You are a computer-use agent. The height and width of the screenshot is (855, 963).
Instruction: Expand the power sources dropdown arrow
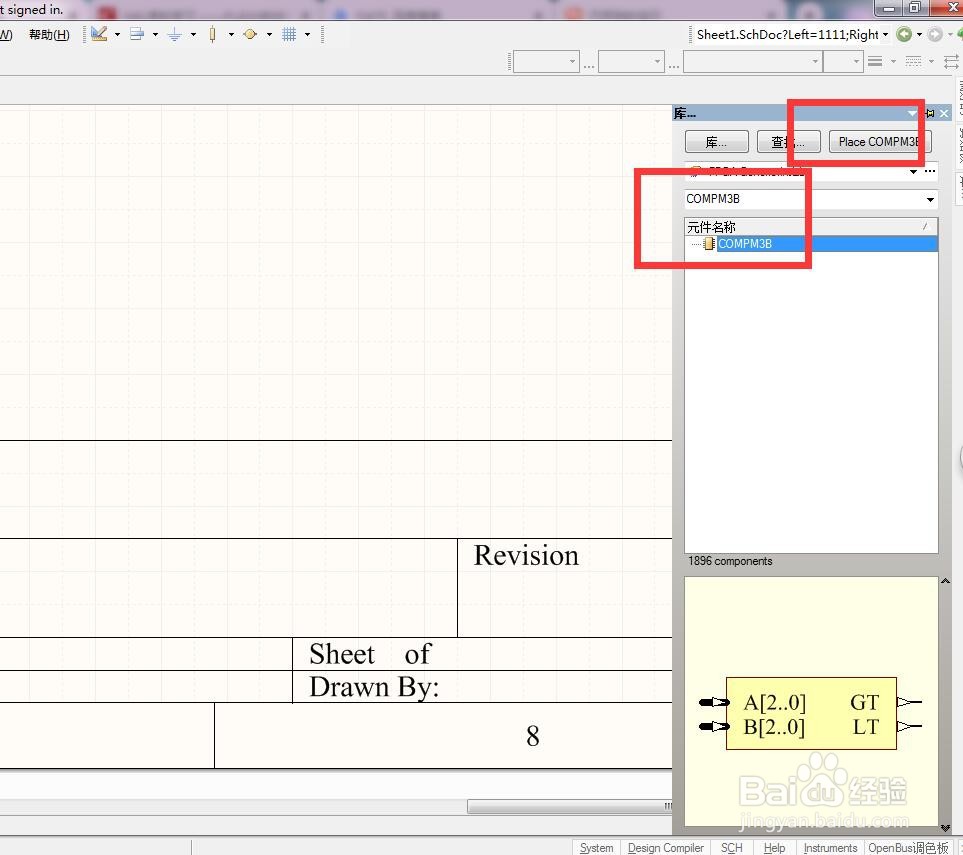(193, 34)
